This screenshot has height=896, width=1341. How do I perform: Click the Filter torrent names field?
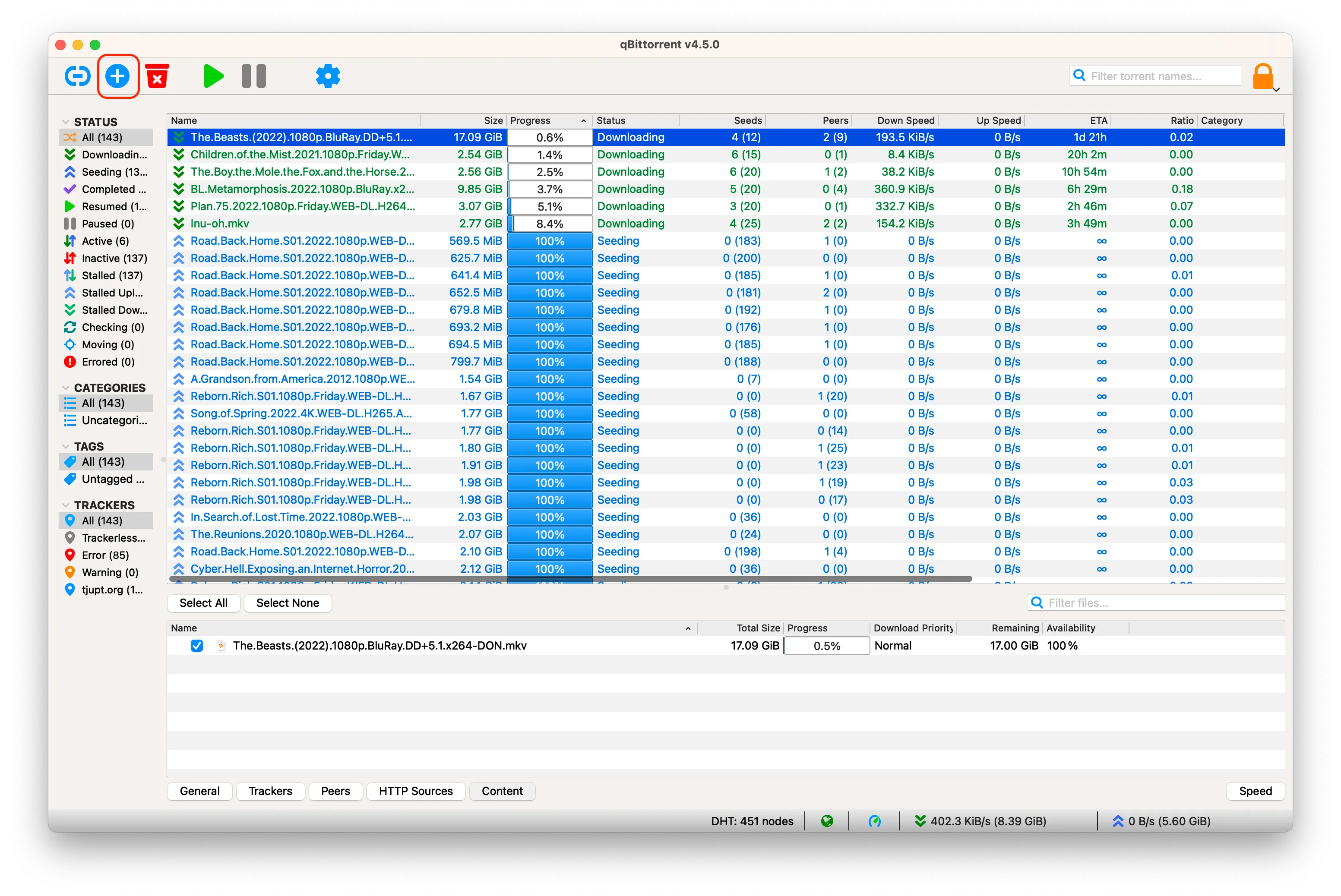click(1155, 76)
